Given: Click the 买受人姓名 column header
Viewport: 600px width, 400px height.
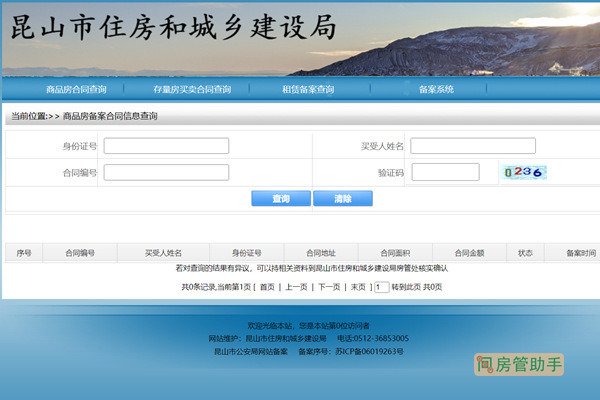Looking at the screenshot, I should coord(163,253).
